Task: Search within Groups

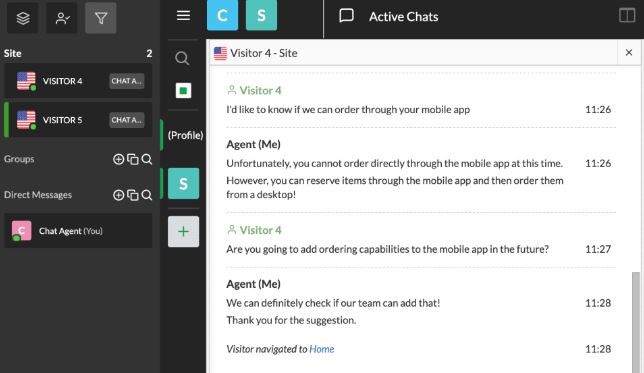Action: pyautogui.click(x=147, y=159)
